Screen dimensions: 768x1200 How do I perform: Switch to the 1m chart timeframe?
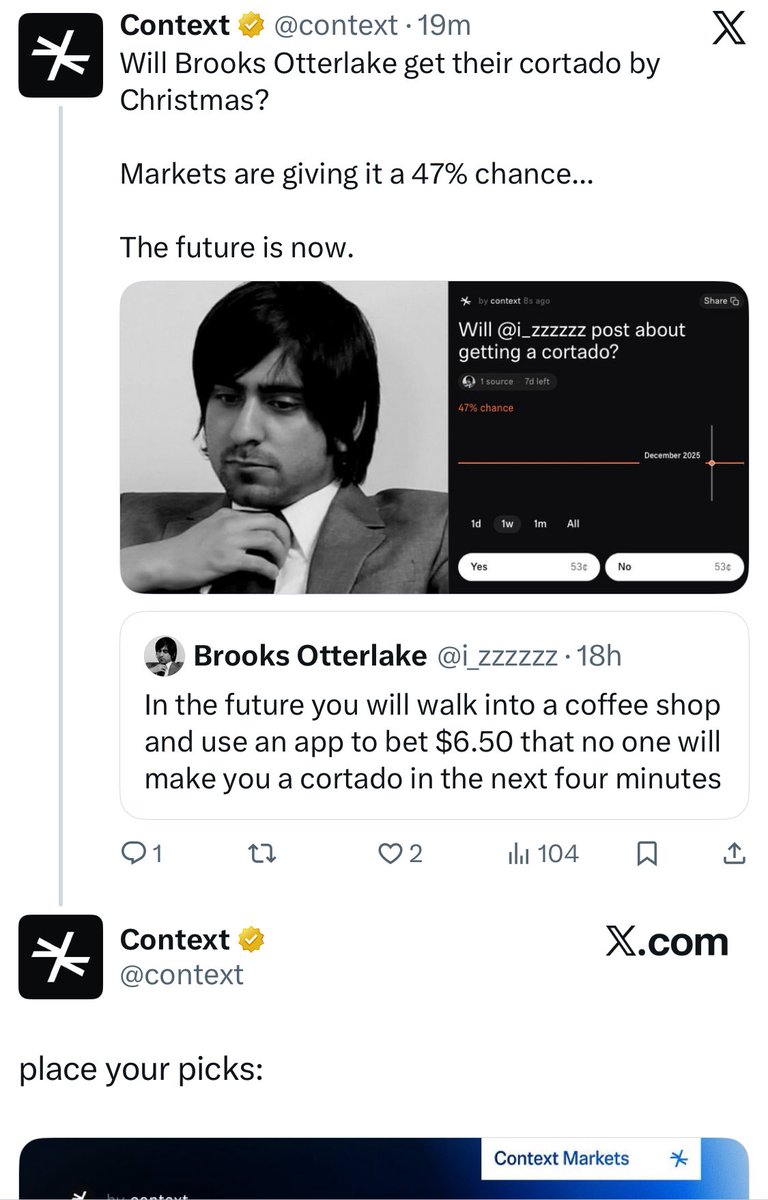(x=541, y=523)
